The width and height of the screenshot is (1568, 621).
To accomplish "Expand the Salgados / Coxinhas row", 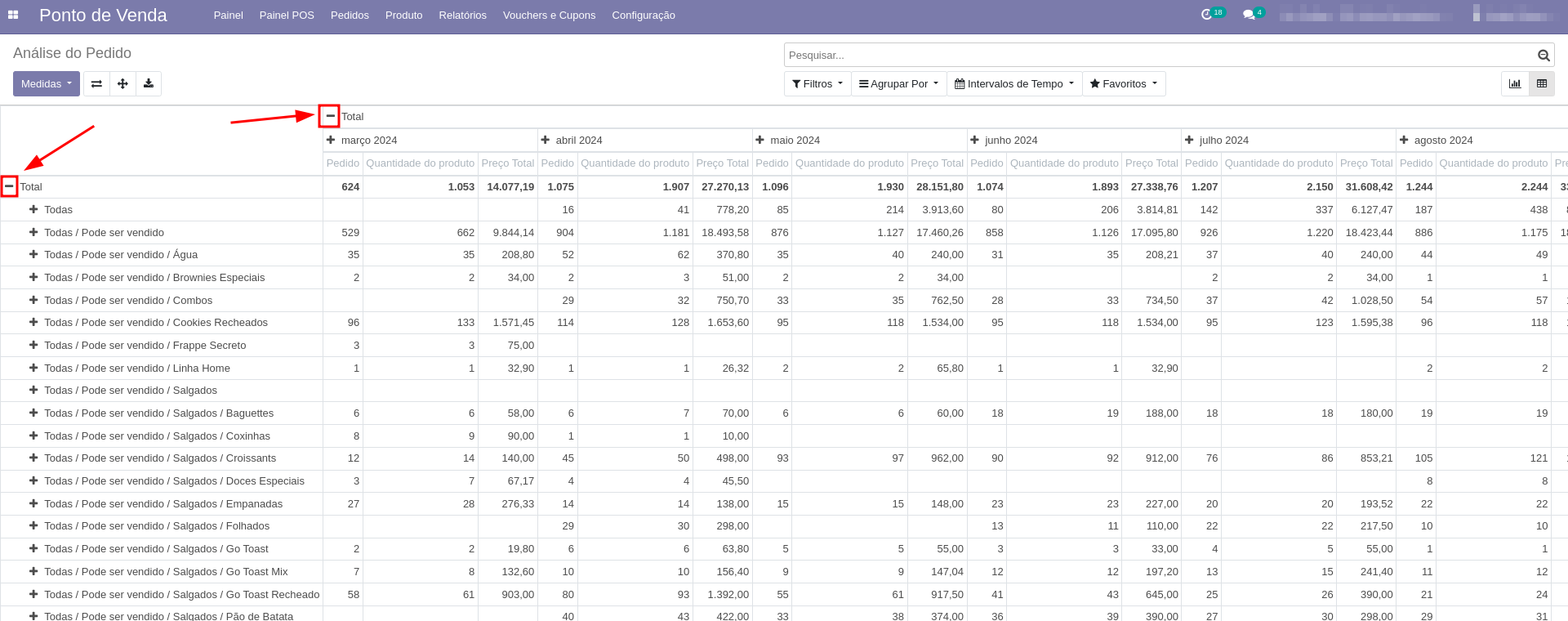I will (33, 436).
